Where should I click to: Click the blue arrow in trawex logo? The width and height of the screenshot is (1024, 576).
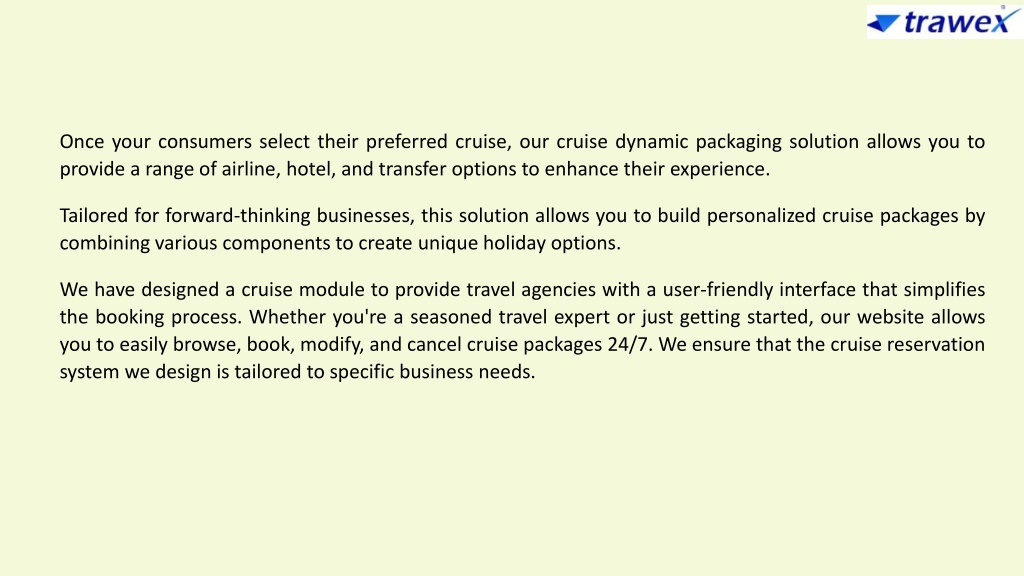click(884, 24)
